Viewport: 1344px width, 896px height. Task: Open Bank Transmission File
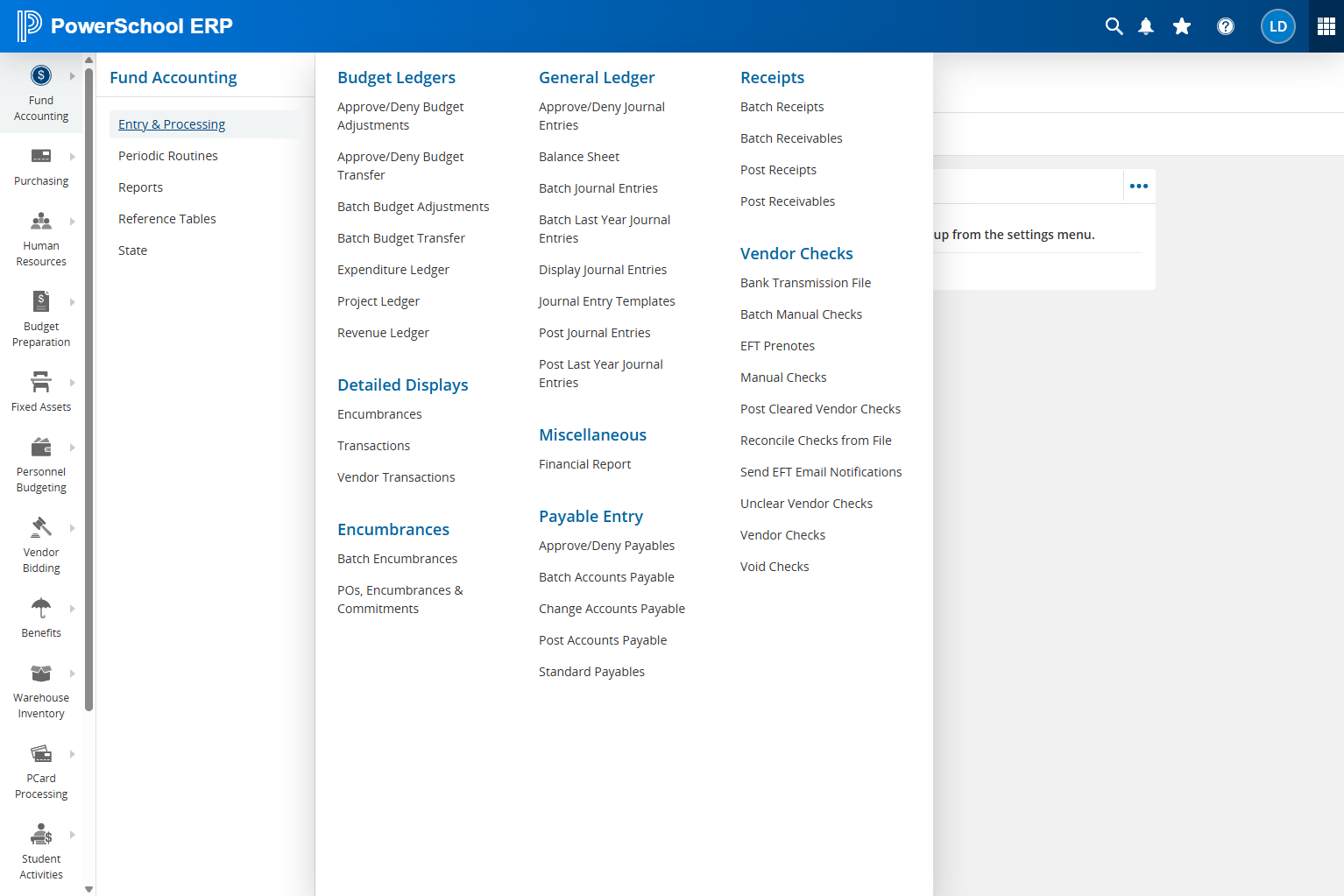[806, 283]
